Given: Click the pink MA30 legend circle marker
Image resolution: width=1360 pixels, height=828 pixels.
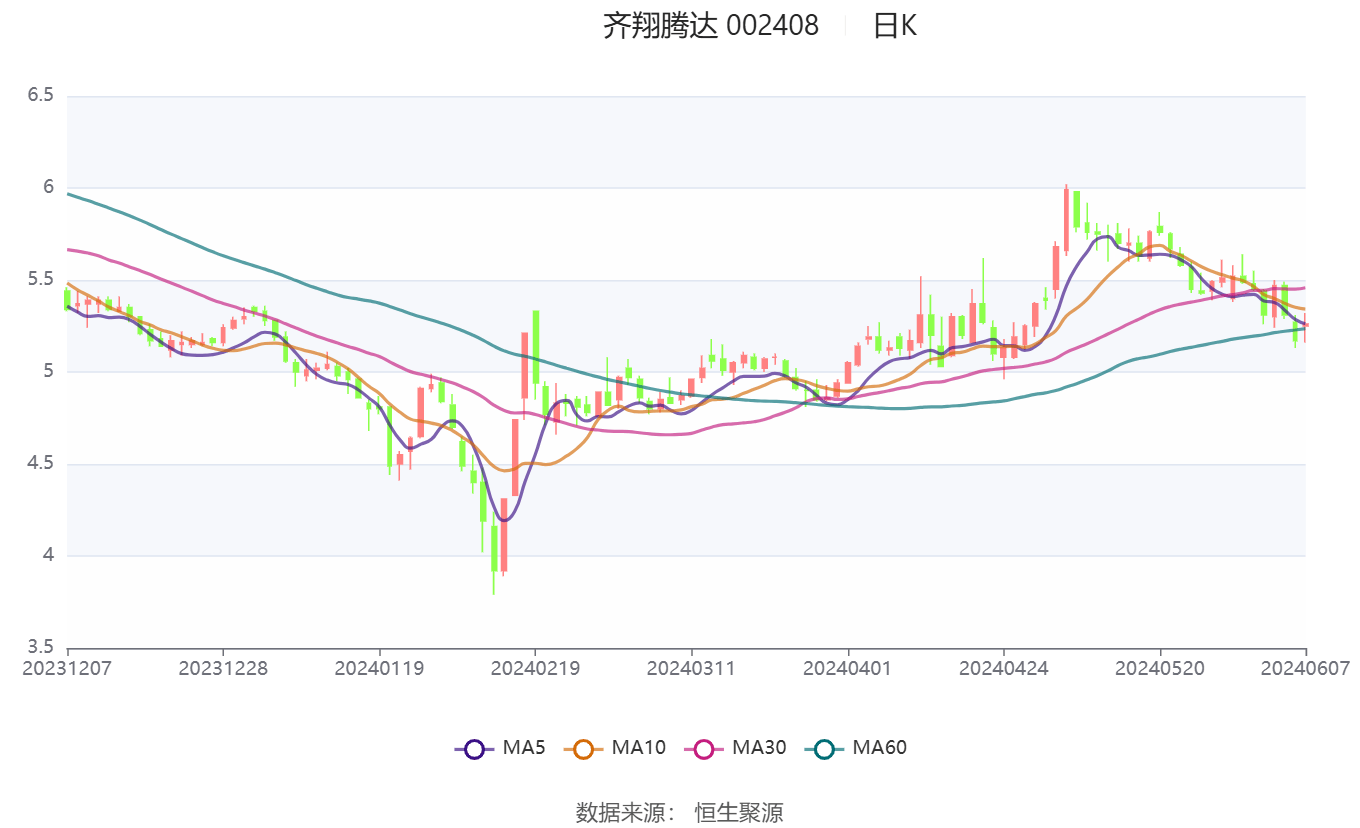Looking at the screenshot, I should [704, 748].
